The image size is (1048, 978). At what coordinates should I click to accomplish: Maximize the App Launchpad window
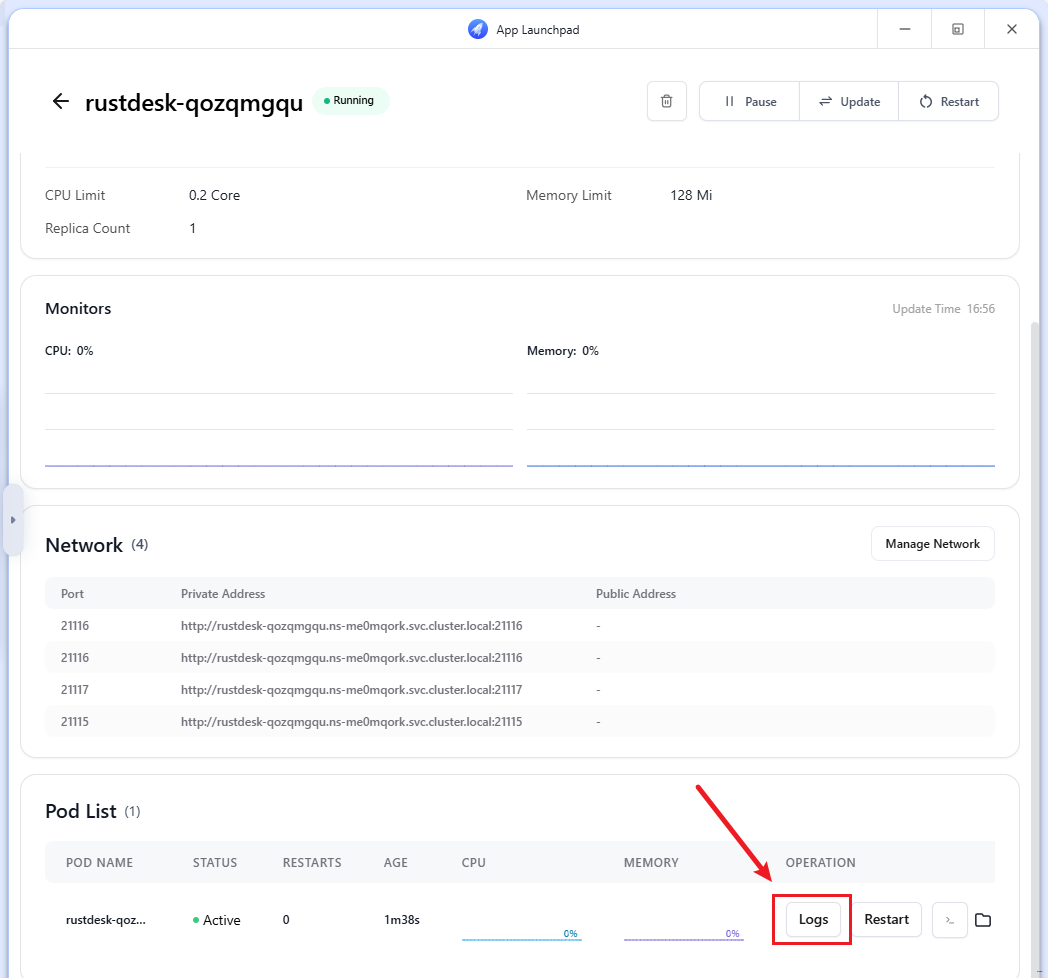click(x=957, y=29)
